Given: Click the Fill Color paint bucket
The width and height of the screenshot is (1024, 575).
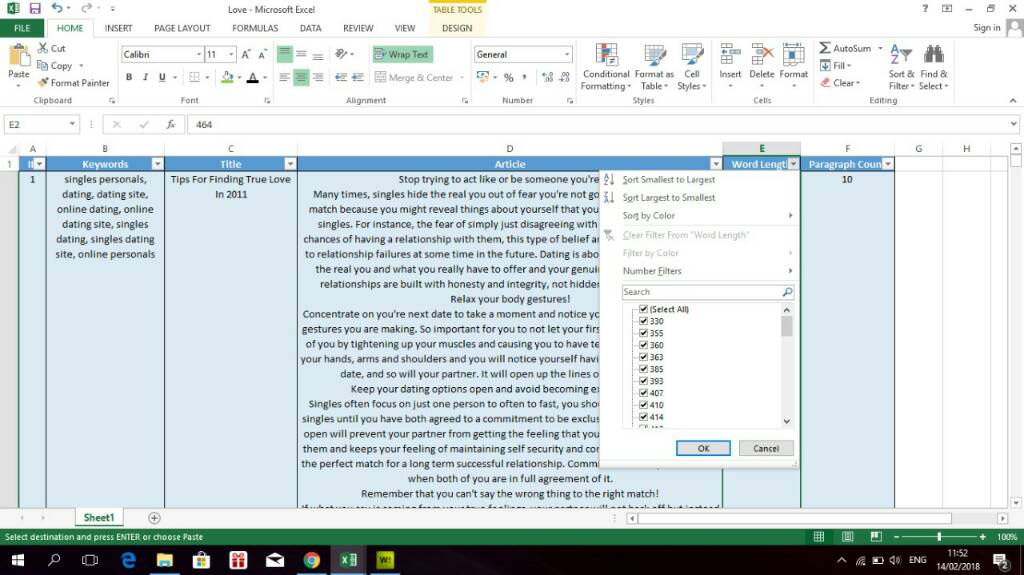Looking at the screenshot, I should click(227, 77).
